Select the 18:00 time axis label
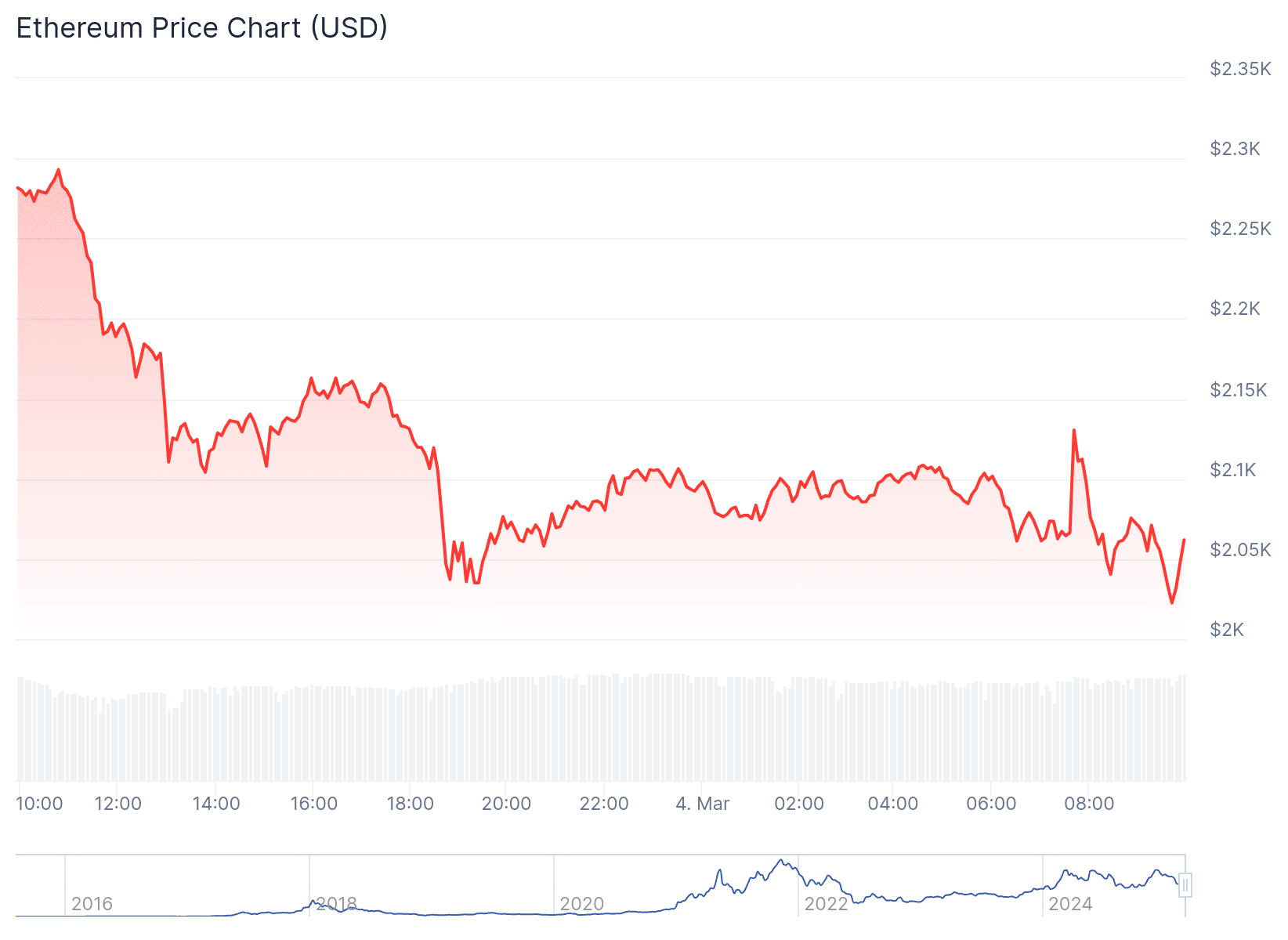 (x=411, y=804)
